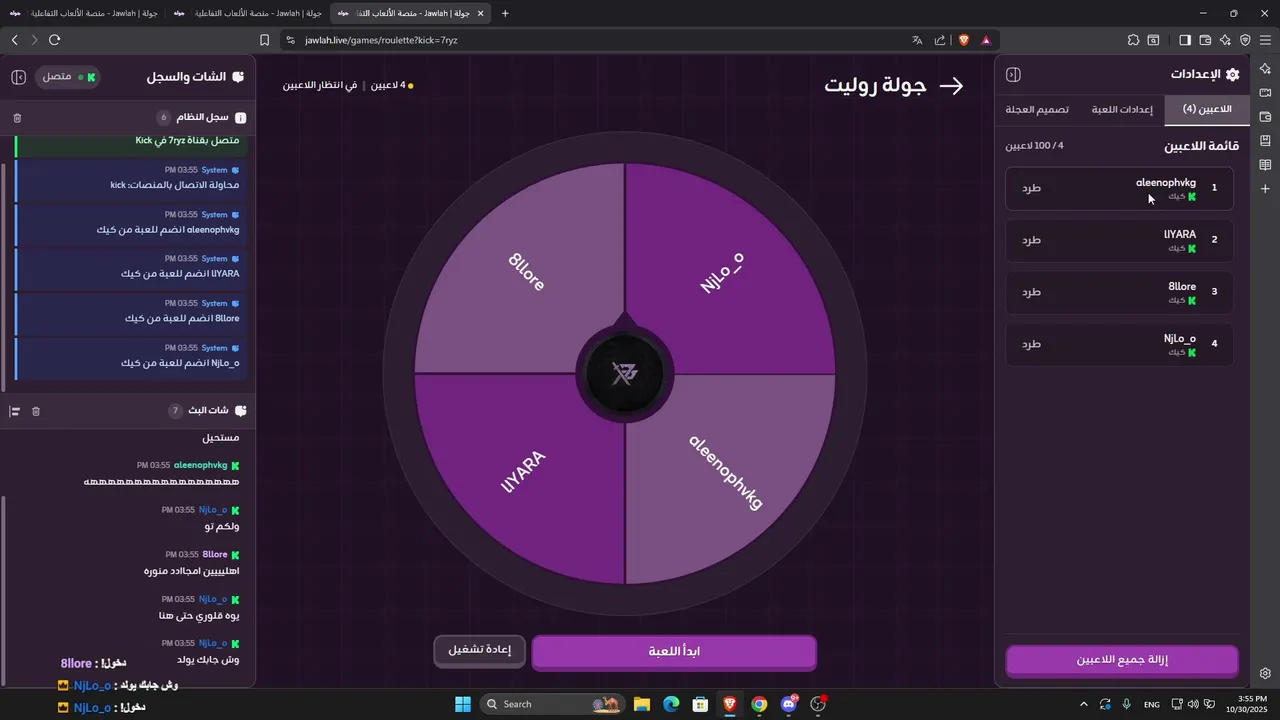Screen dimensions: 1280x720
Task: Open Leo AI from toolbar
Action: 1225,40
